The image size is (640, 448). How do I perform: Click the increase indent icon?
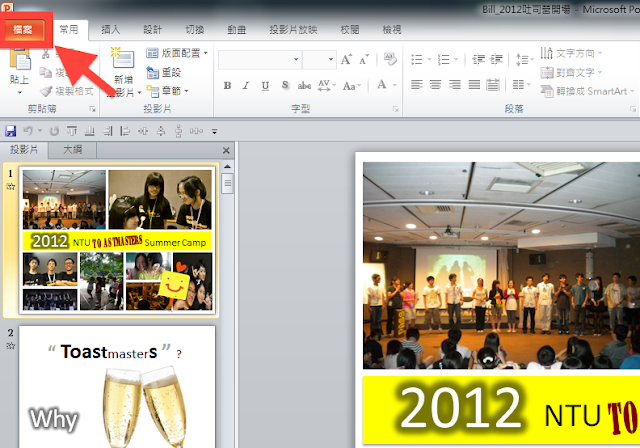(x=496, y=60)
